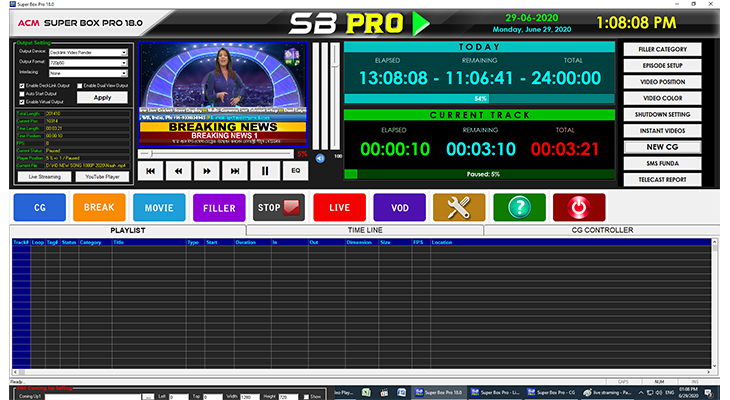Switch to the CG CONTROLLER tab

point(602,230)
